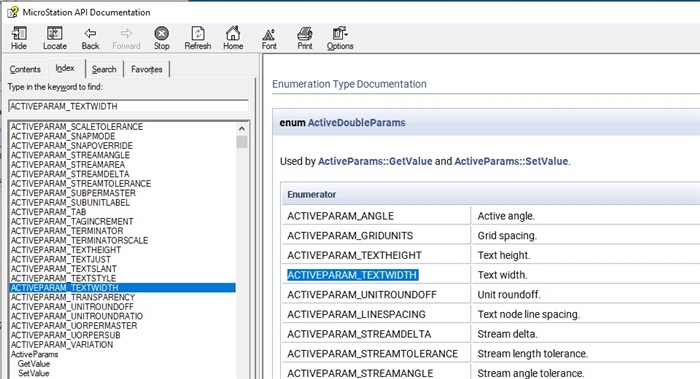The image size is (700, 379).
Task: Select ACTIVEPARAM_TEXTSLANT index entry
Action: coord(63,269)
